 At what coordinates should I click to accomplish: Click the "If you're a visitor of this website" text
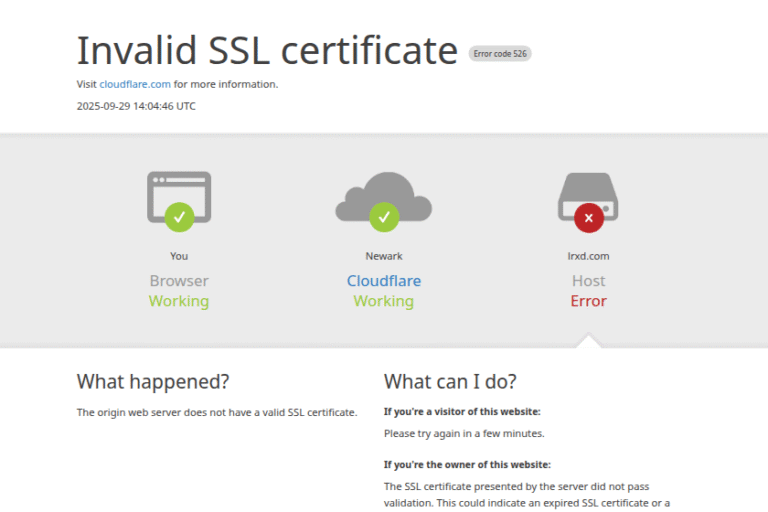coord(462,411)
